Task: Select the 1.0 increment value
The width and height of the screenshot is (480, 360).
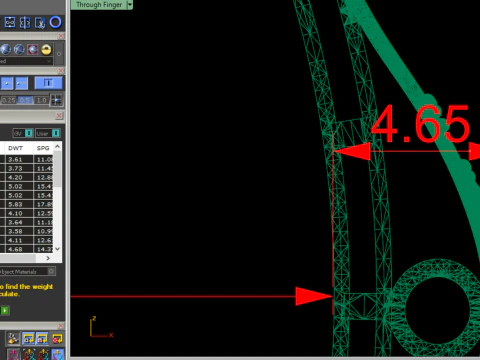Action: coord(41,100)
